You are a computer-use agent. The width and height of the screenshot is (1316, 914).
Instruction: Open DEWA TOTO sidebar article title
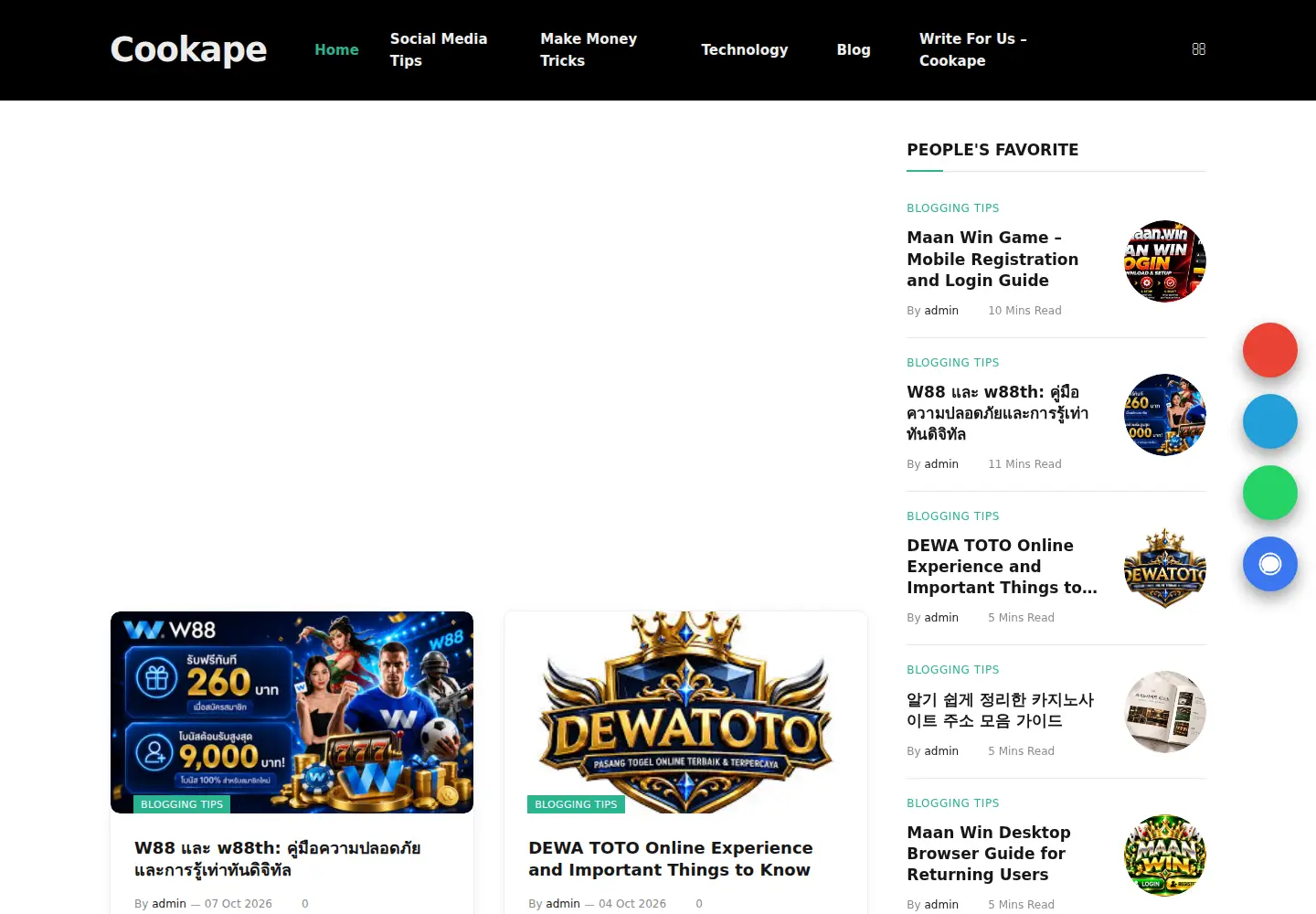[x=1002, y=566]
